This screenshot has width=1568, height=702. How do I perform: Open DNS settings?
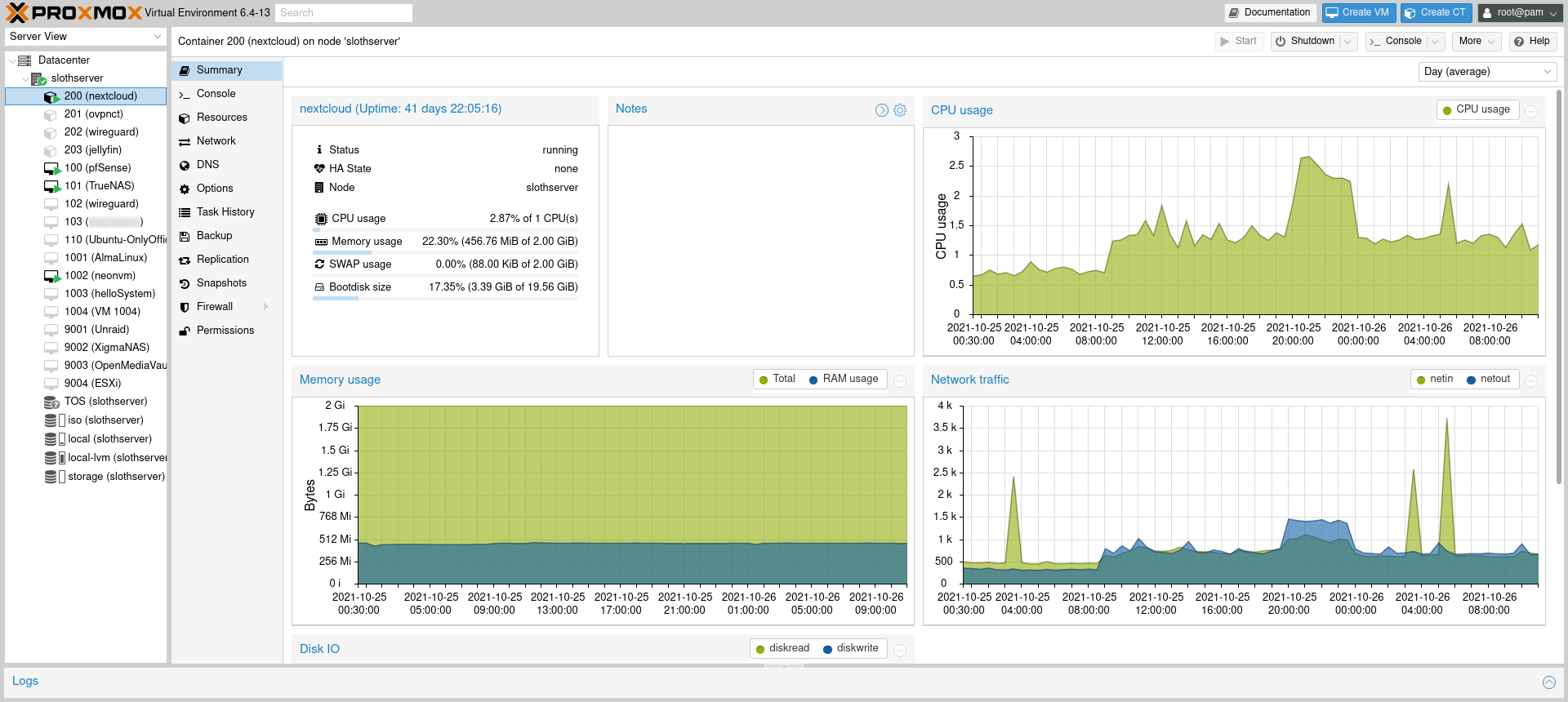(226, 165)
